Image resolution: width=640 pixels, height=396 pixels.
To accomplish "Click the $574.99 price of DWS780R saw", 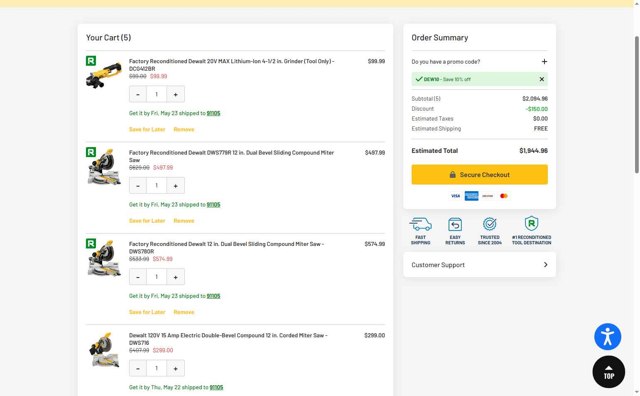I will pyautogui.click(x=375, y=244).
